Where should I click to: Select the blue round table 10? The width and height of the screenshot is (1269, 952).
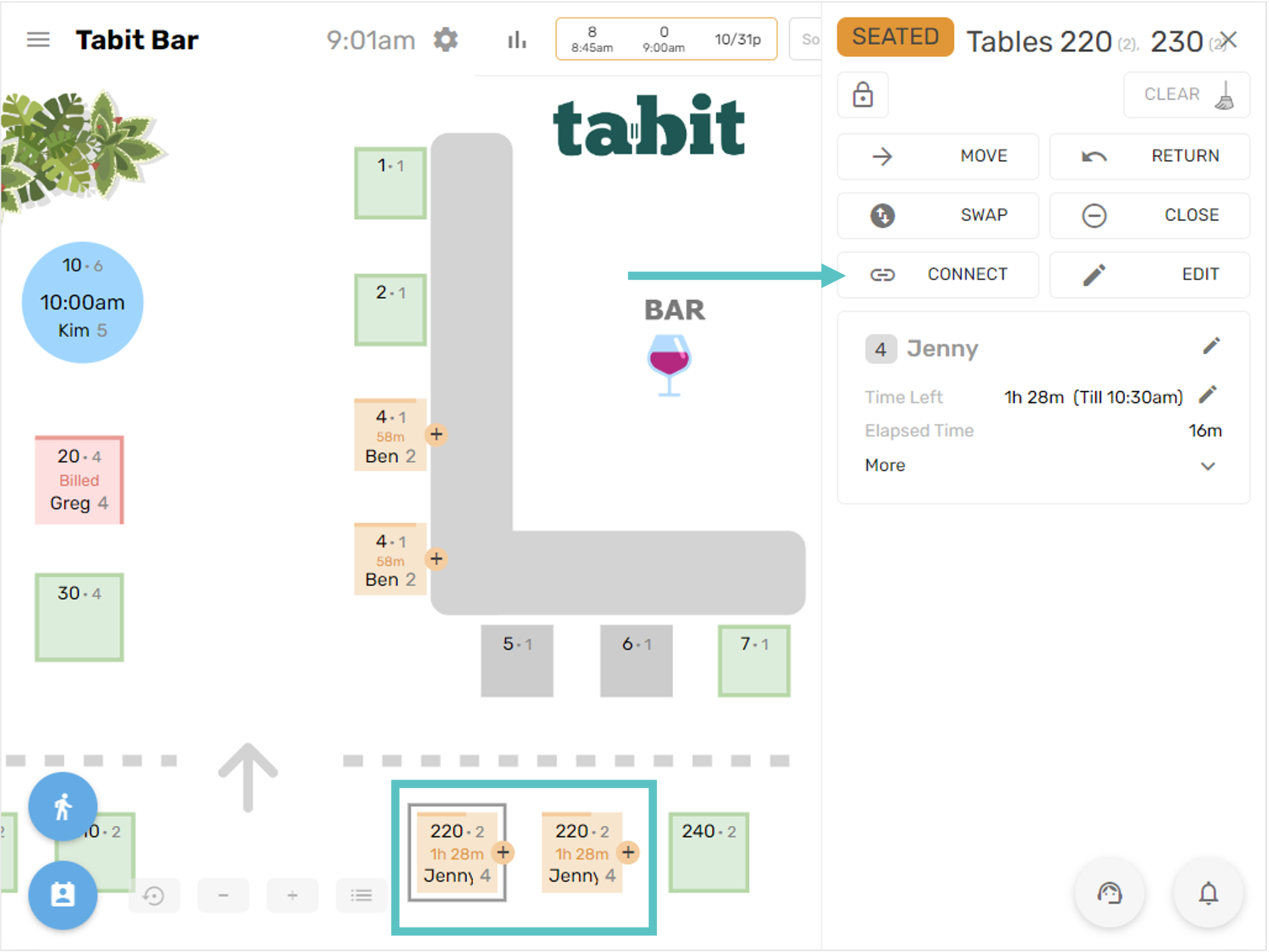coord(83,302)
